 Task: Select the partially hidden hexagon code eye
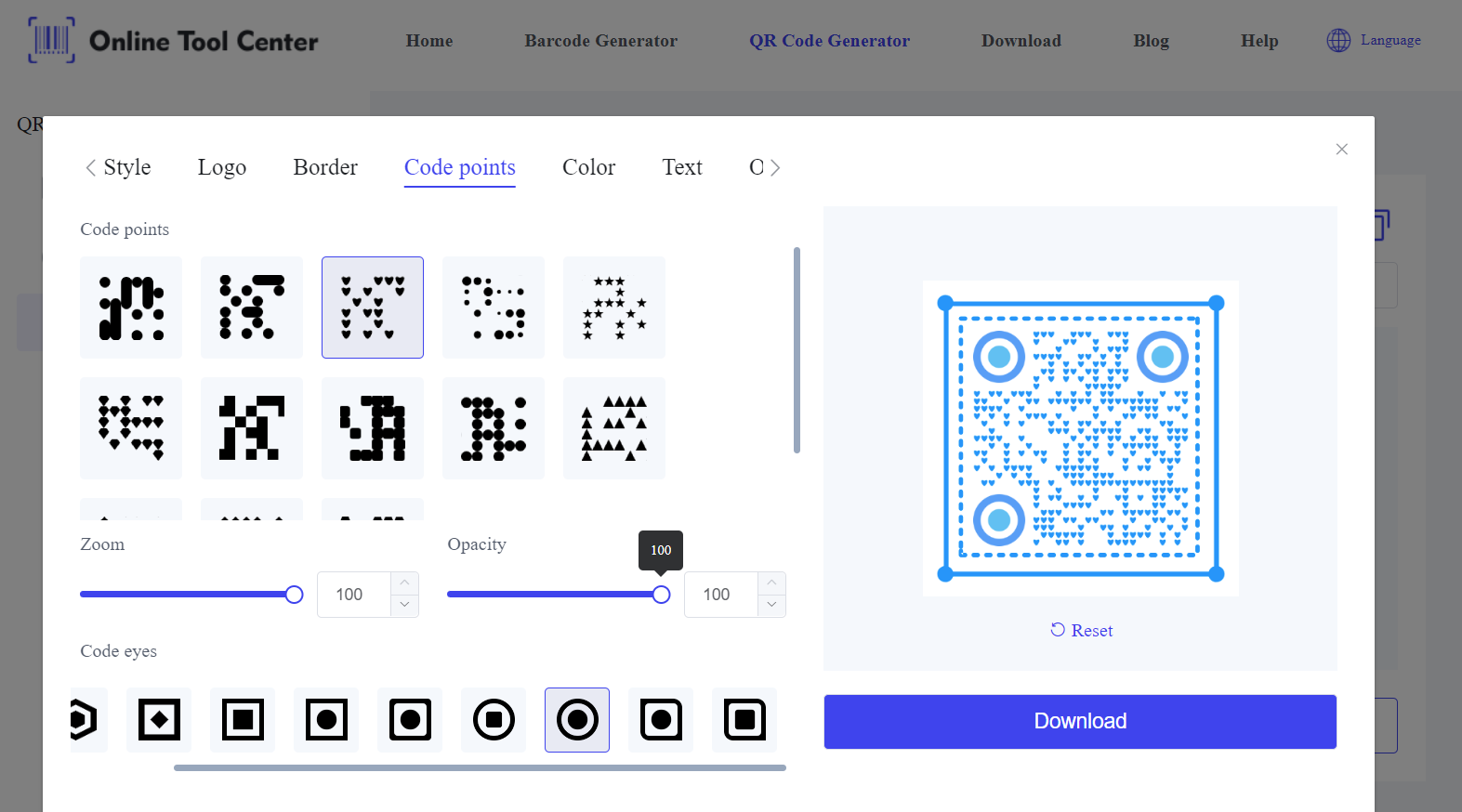(88, 720)
